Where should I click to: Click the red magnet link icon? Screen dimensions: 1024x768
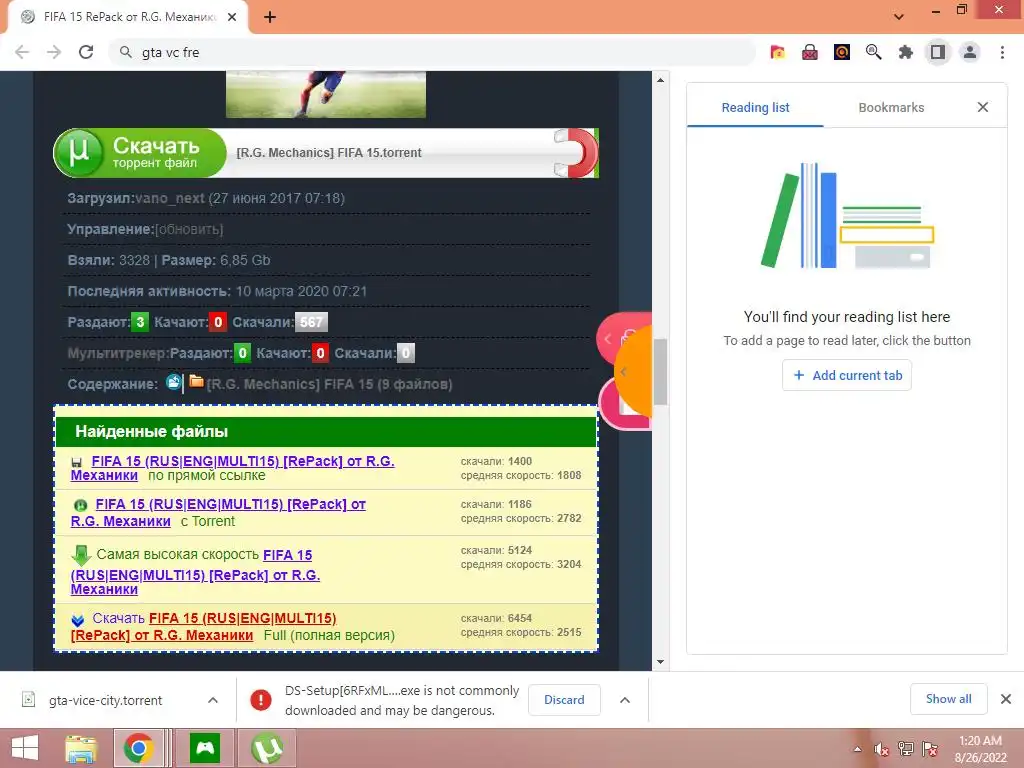(575, 153)
